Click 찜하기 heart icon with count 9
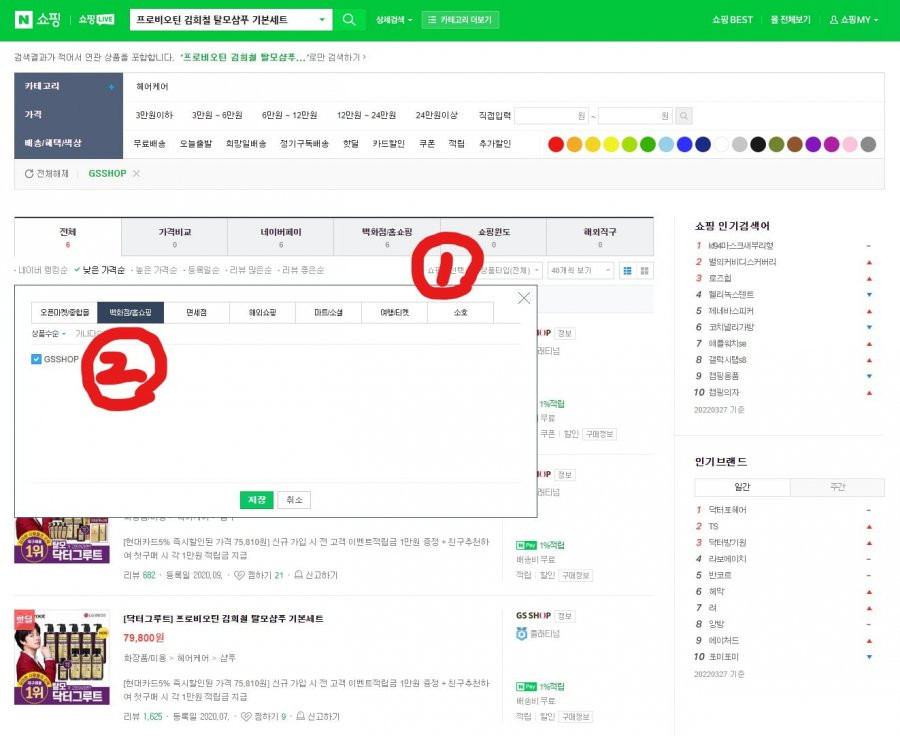 pyautogui.click(x=246, y=716)
